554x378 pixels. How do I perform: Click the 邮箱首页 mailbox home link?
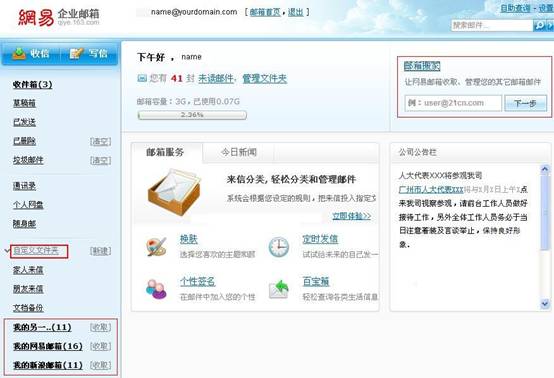[265, 12]
